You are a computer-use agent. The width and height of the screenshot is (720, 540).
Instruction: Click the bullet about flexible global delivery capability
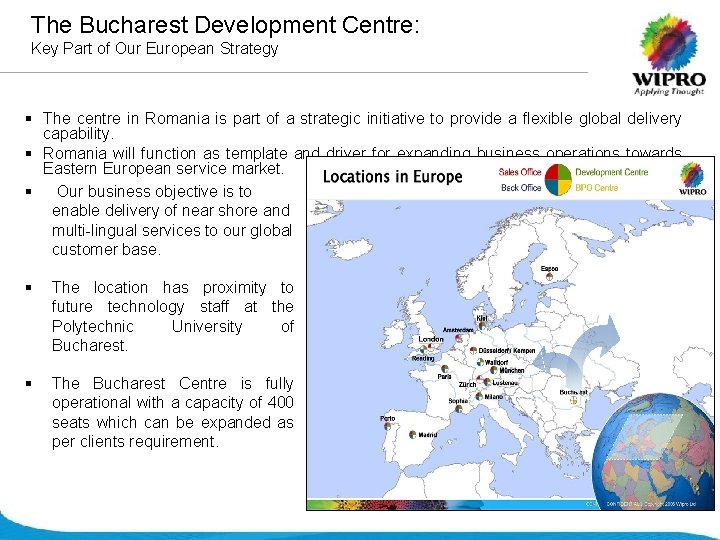coord(362,126)
